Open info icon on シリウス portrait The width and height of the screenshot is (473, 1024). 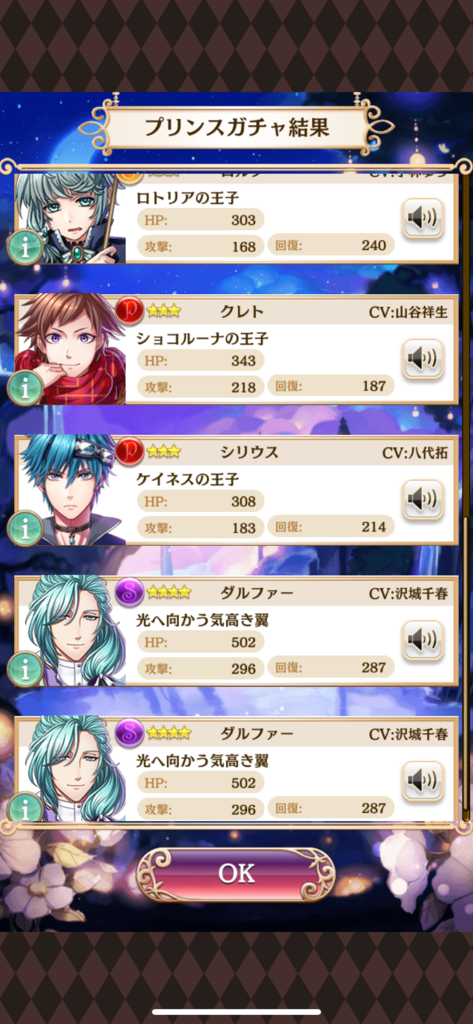click(25, 528)
